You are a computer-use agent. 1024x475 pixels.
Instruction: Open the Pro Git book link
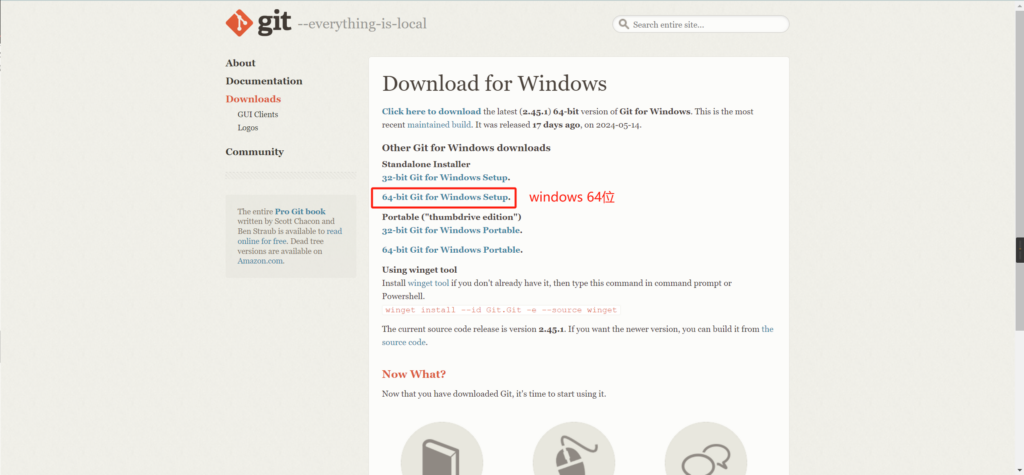tap(300, 212)
